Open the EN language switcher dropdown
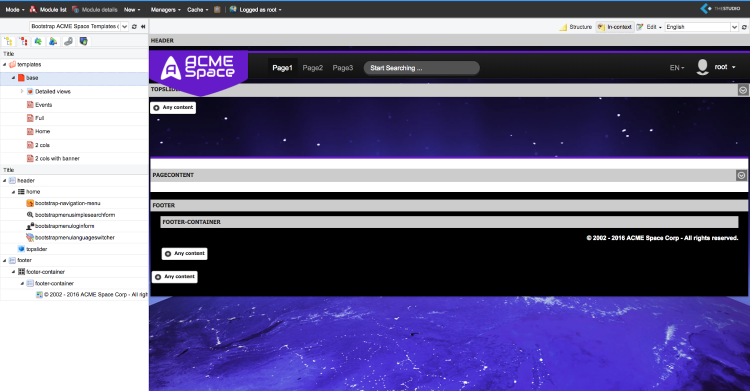 [677, 68]
